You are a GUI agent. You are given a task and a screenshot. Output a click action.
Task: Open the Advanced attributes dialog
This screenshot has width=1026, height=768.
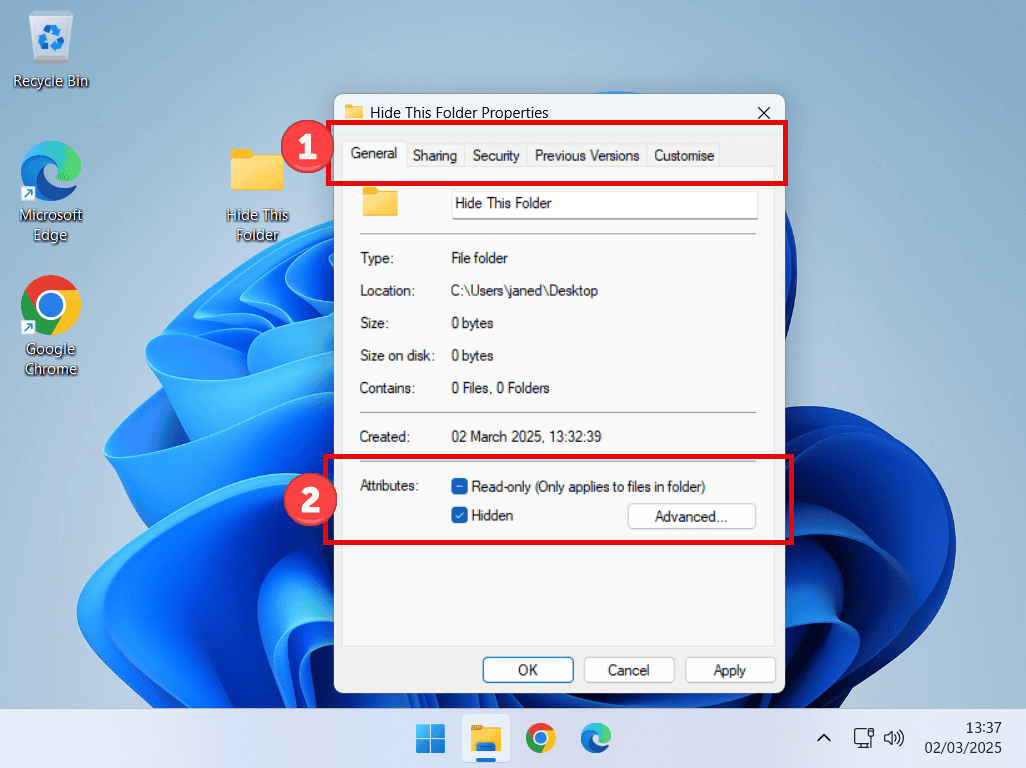[691, 516]
